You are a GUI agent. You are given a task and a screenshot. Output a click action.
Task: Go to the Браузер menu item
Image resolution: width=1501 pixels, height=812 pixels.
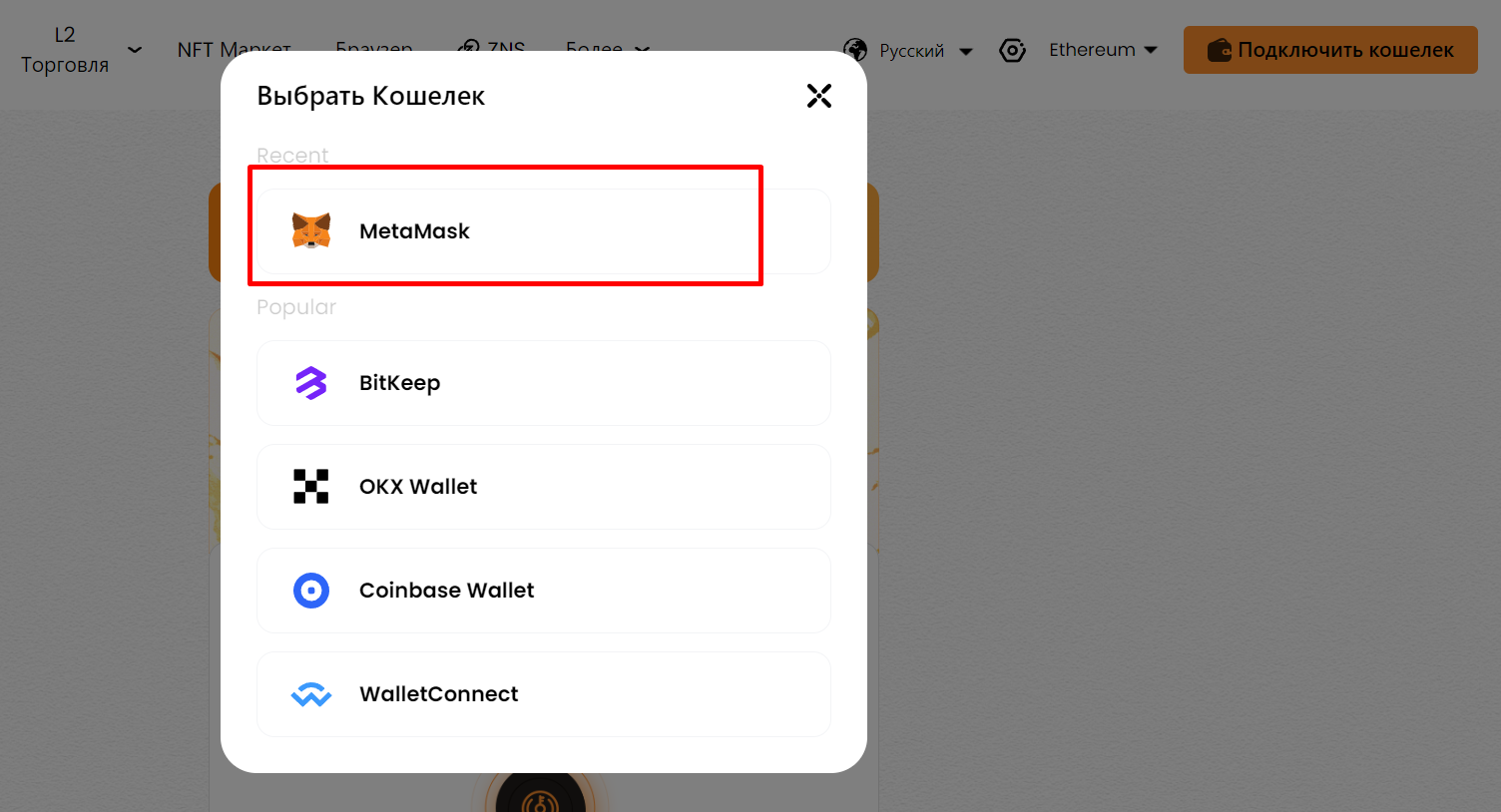[x=374, y=47]
